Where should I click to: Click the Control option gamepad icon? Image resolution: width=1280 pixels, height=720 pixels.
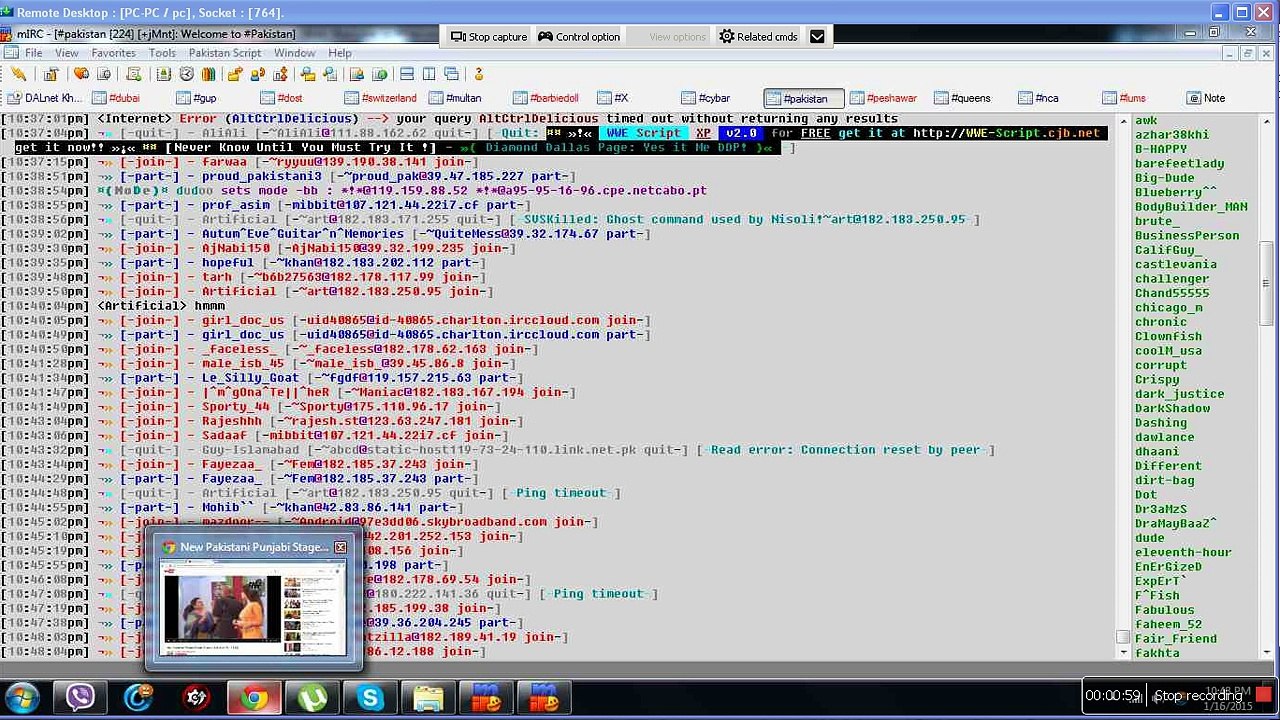tap(545, 37)
